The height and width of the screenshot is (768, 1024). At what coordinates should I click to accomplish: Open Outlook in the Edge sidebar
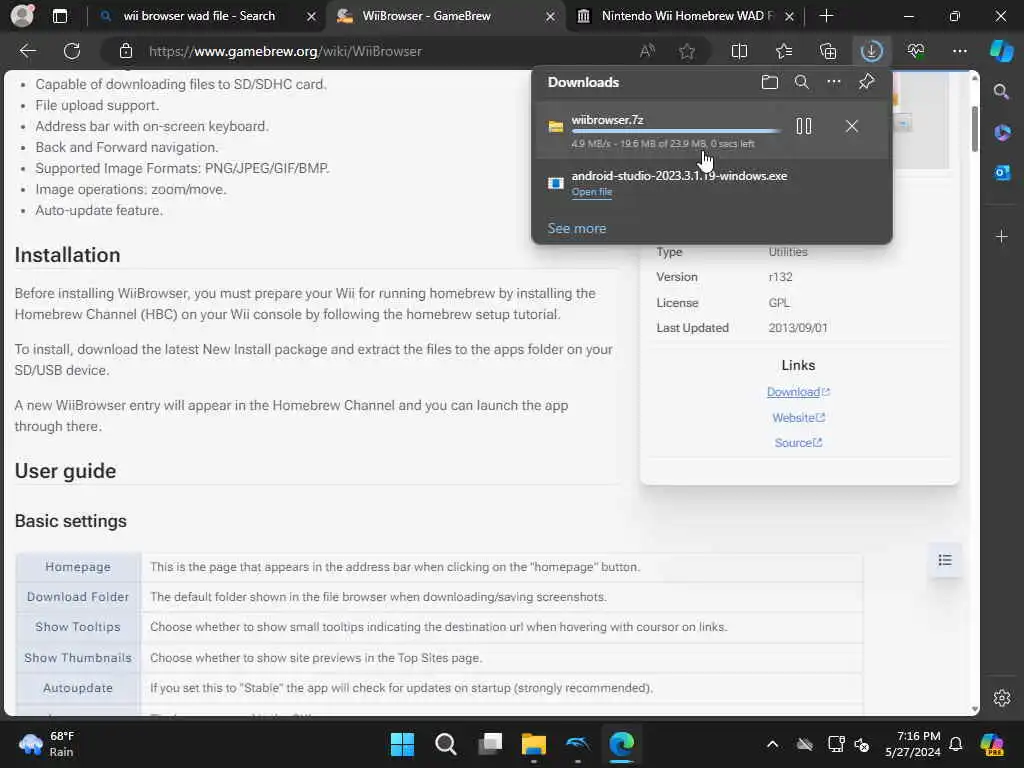tap(1002, 172)
